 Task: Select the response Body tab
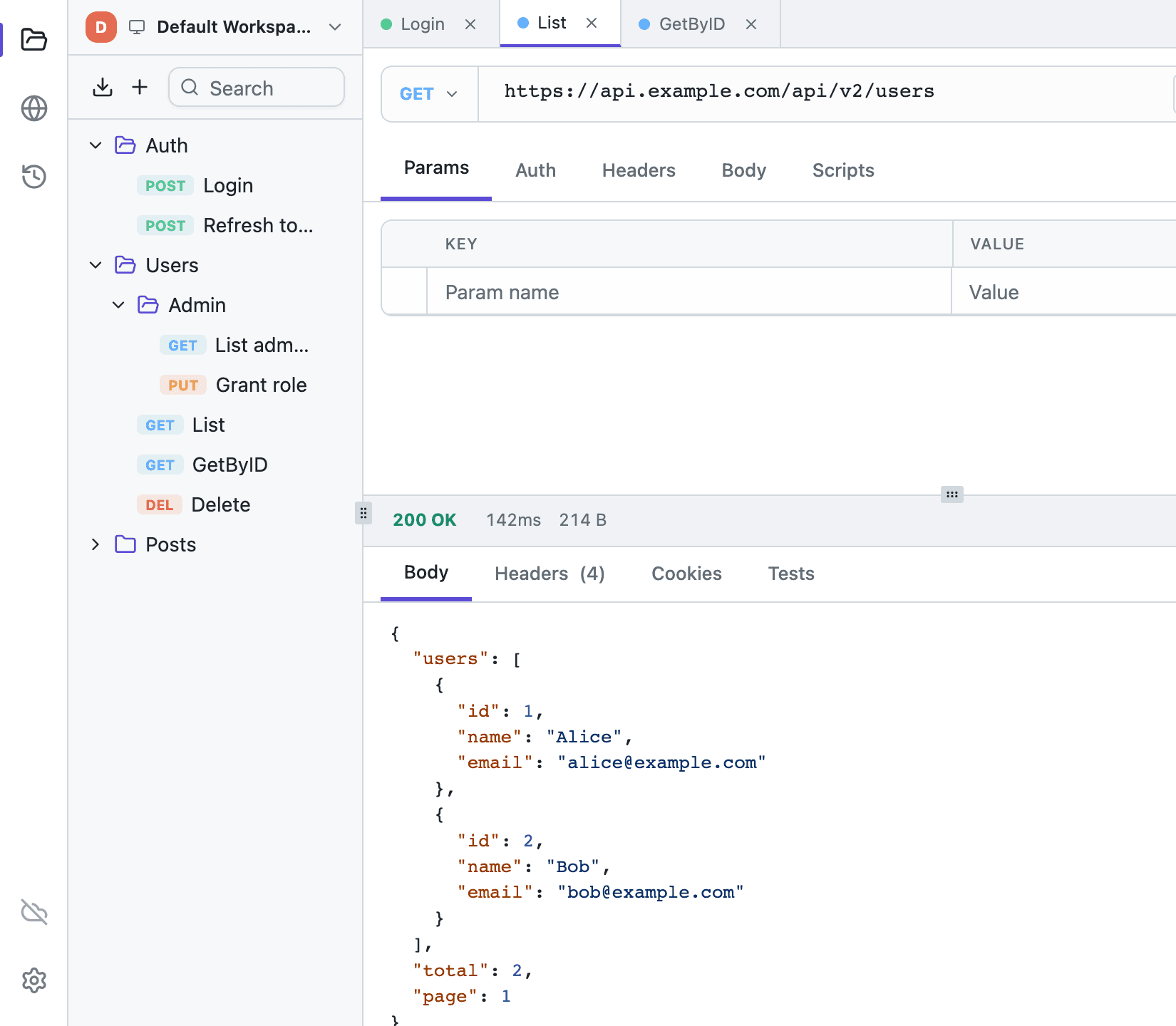click(426, 573)
